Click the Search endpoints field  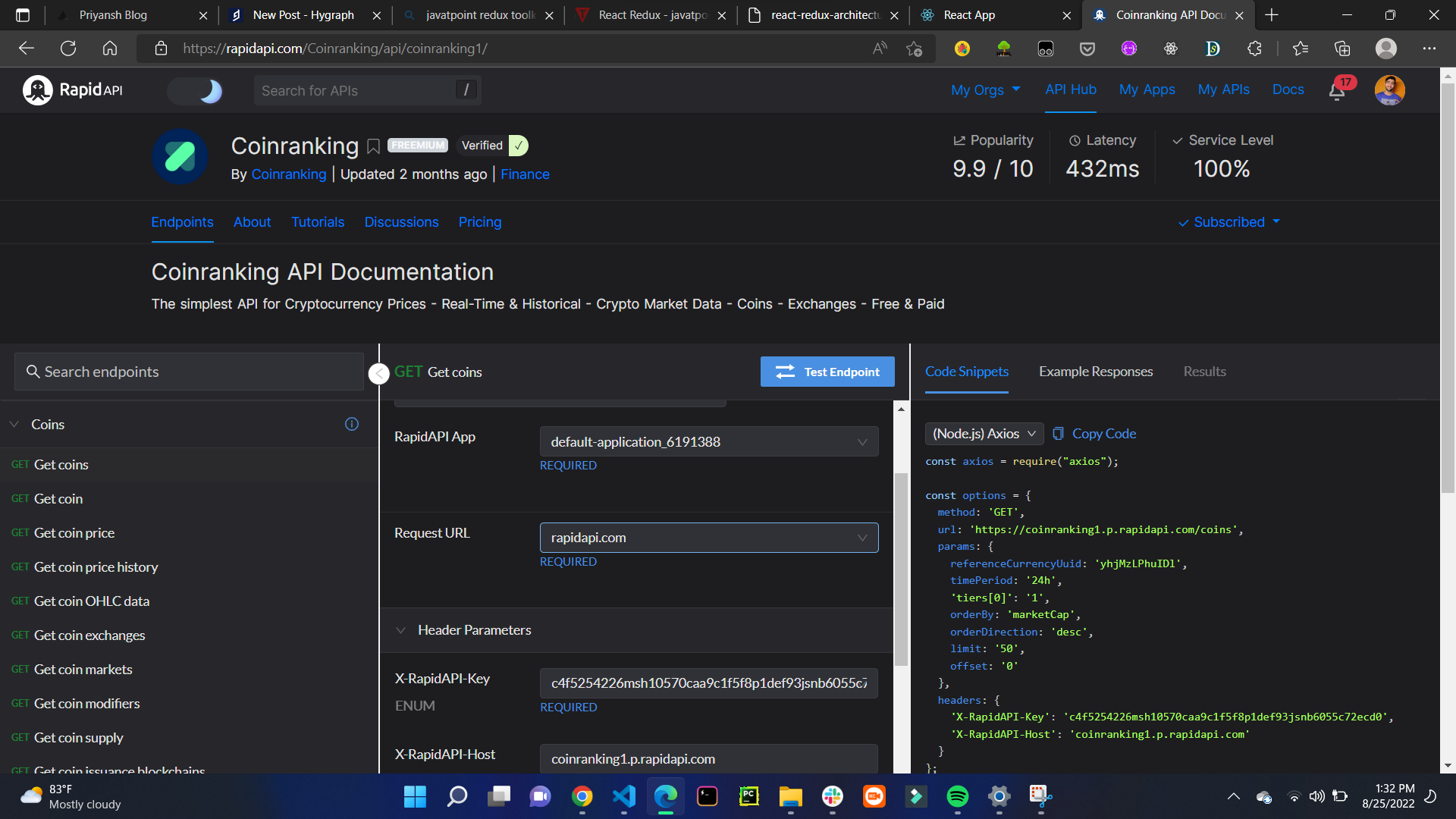click(189, 372)
